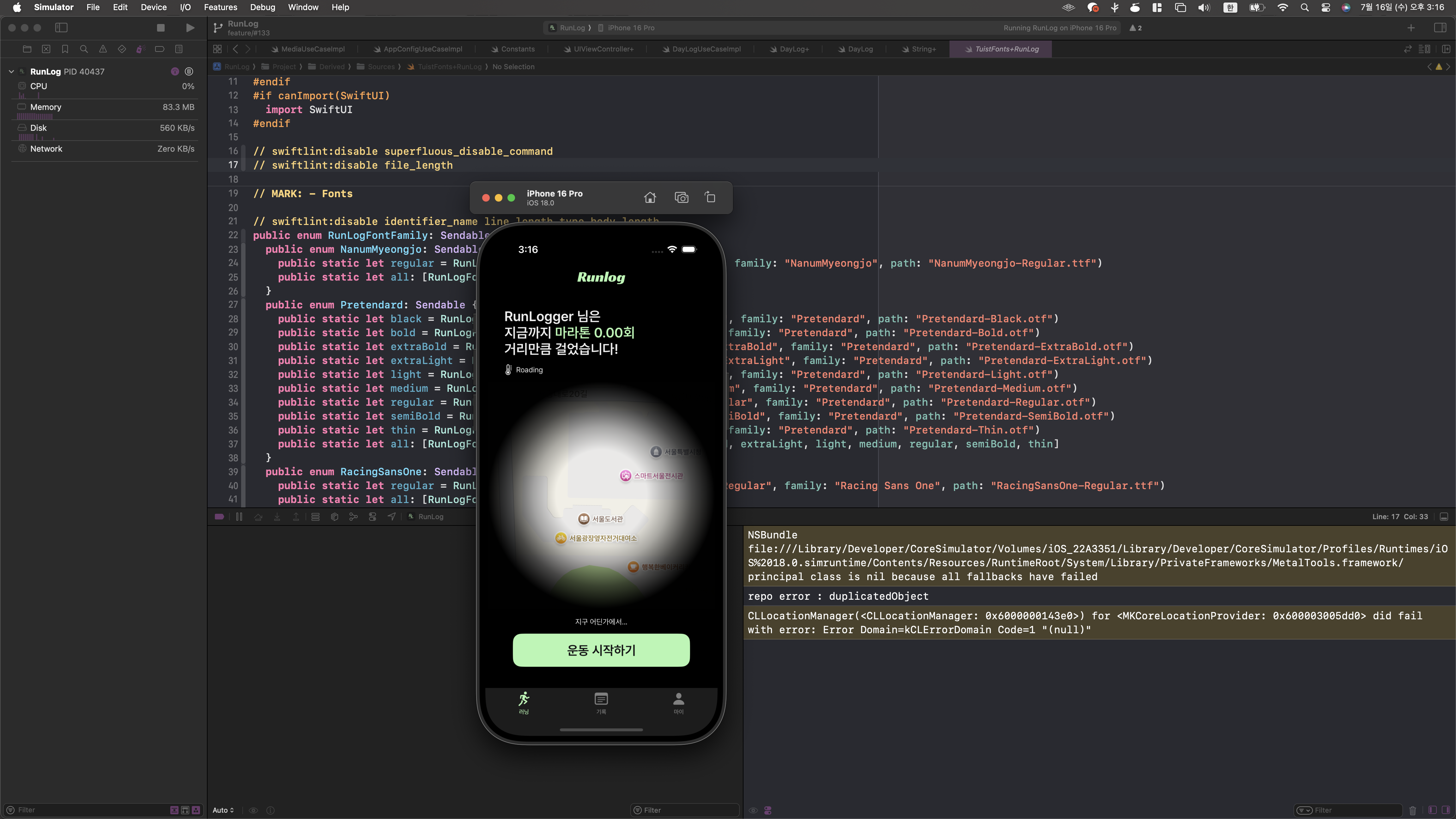Switch to the Constants editor tab
Viewport: 1456px width, 819px height.
(x=517, y=49)
